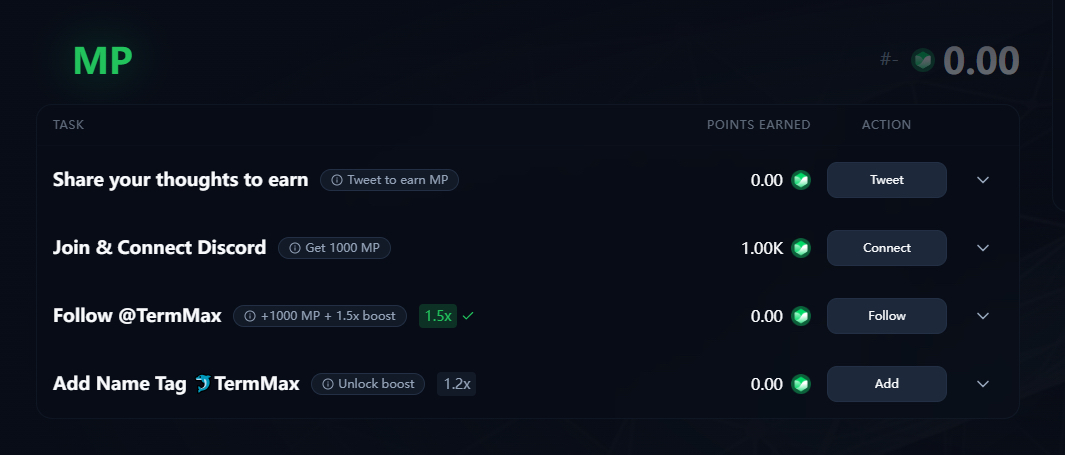Click the Follow button for @TermMax

tap(886, 316)
